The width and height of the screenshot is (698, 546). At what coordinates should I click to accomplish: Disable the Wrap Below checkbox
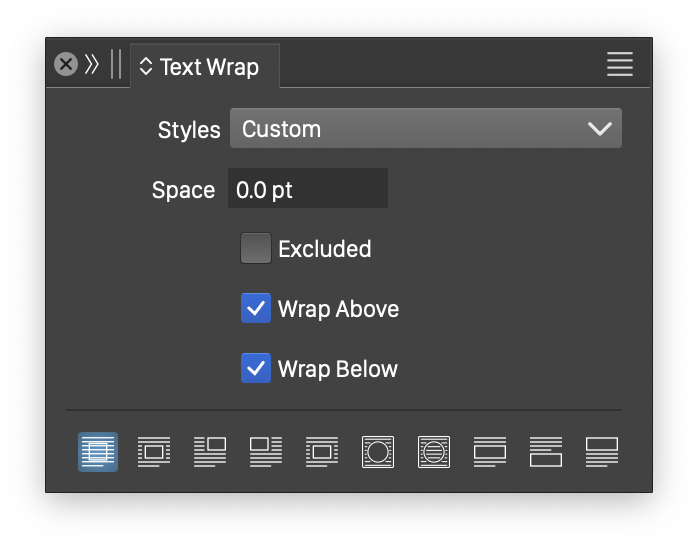256,369
